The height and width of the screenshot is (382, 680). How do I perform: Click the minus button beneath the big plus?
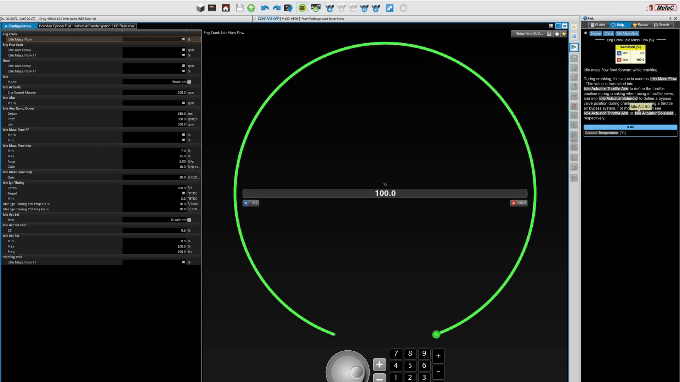pyautogui.click(x=379, y=378)
